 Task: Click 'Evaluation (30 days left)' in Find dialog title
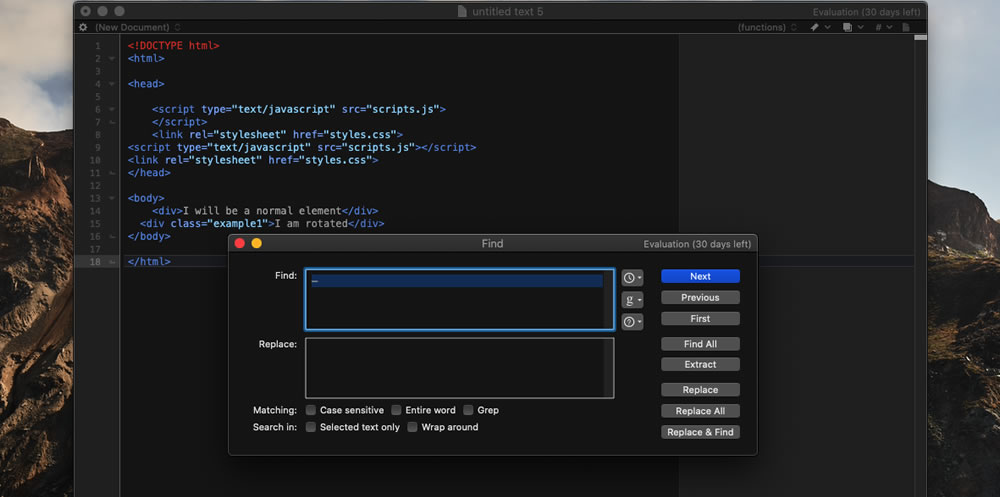point(697,244)
